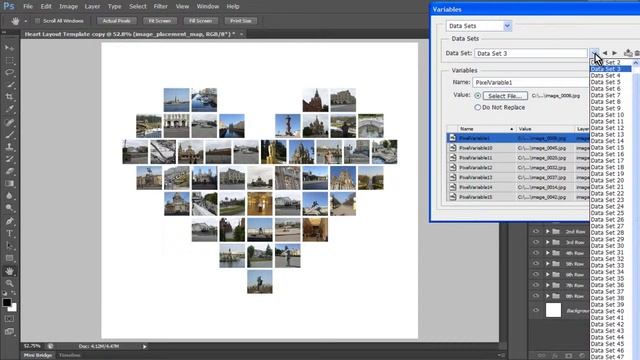Choose the Do Not Replace radio button
Screen dimensions: 640x360
[x=478, y=107]
